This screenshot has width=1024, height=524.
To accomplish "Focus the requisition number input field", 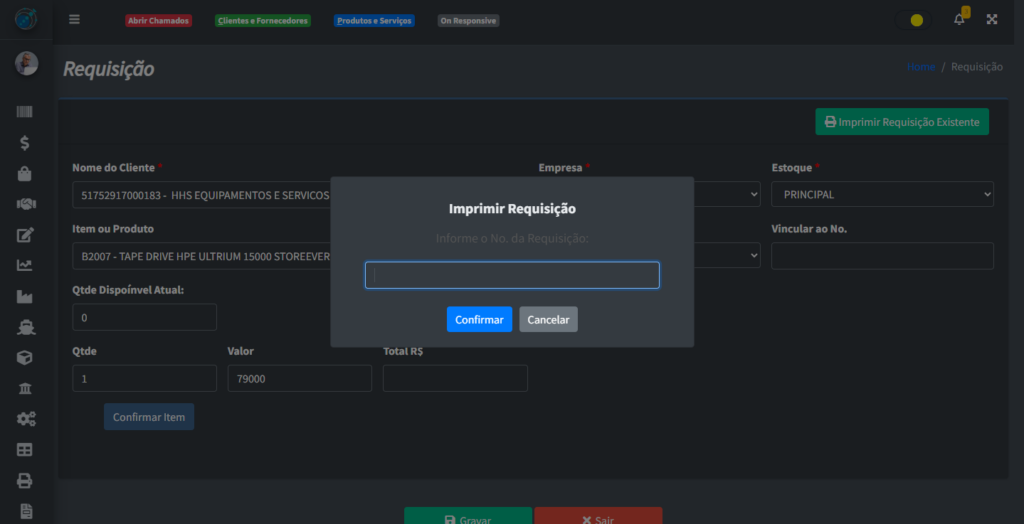I will (512, 275).
